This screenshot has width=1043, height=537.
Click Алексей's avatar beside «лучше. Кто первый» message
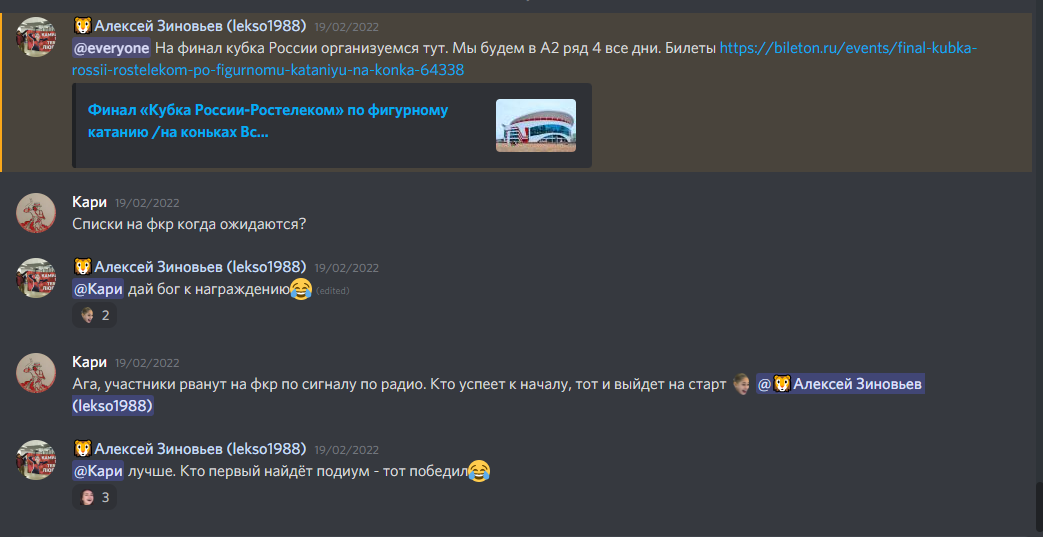click(36, 459)
